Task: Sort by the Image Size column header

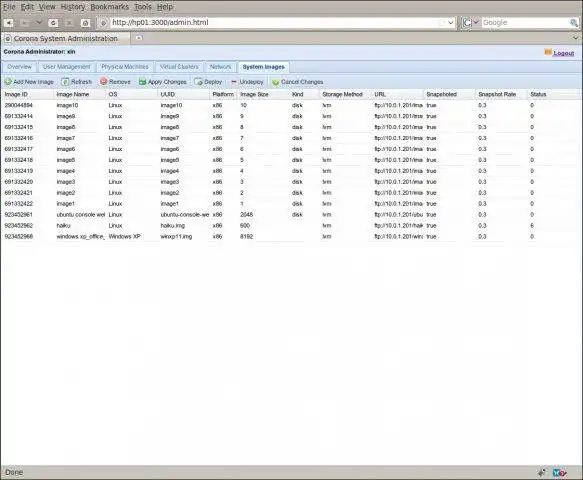Action: [x=264, y=94]
